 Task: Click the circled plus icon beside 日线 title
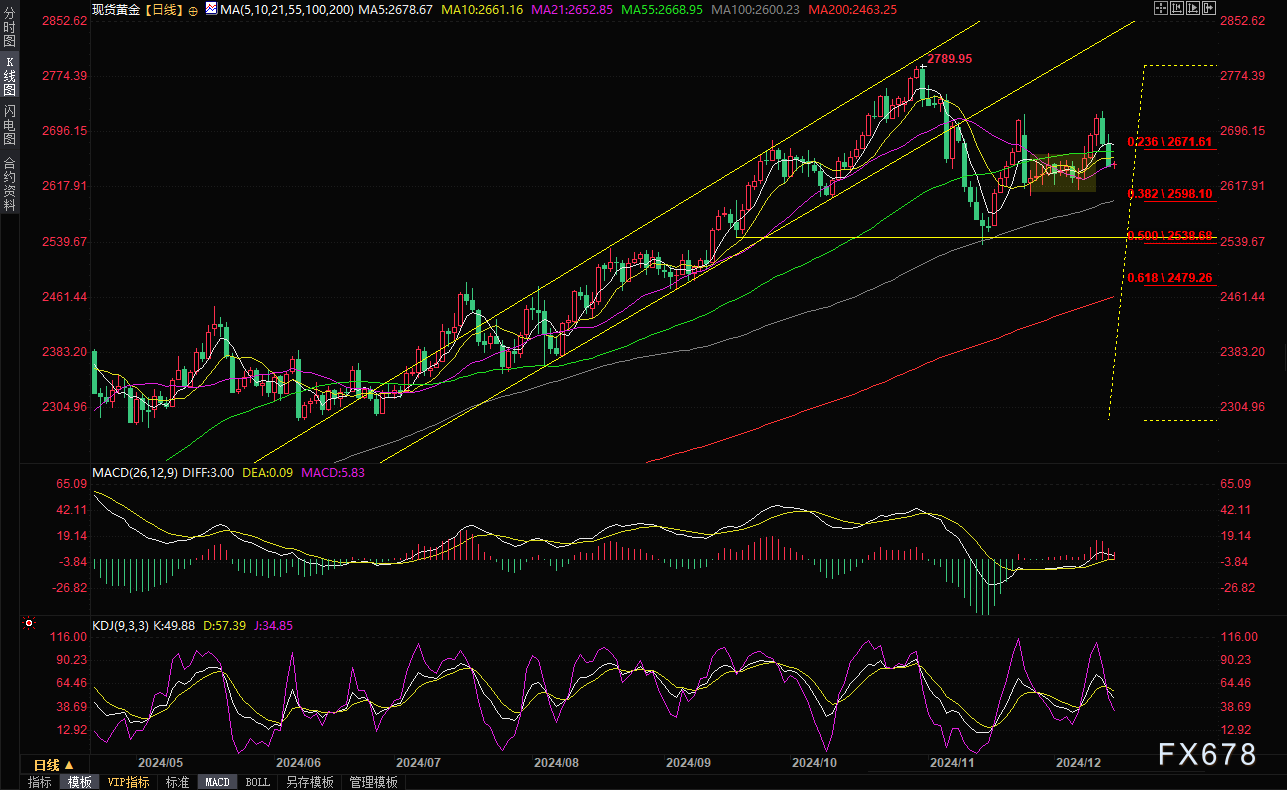193,8
